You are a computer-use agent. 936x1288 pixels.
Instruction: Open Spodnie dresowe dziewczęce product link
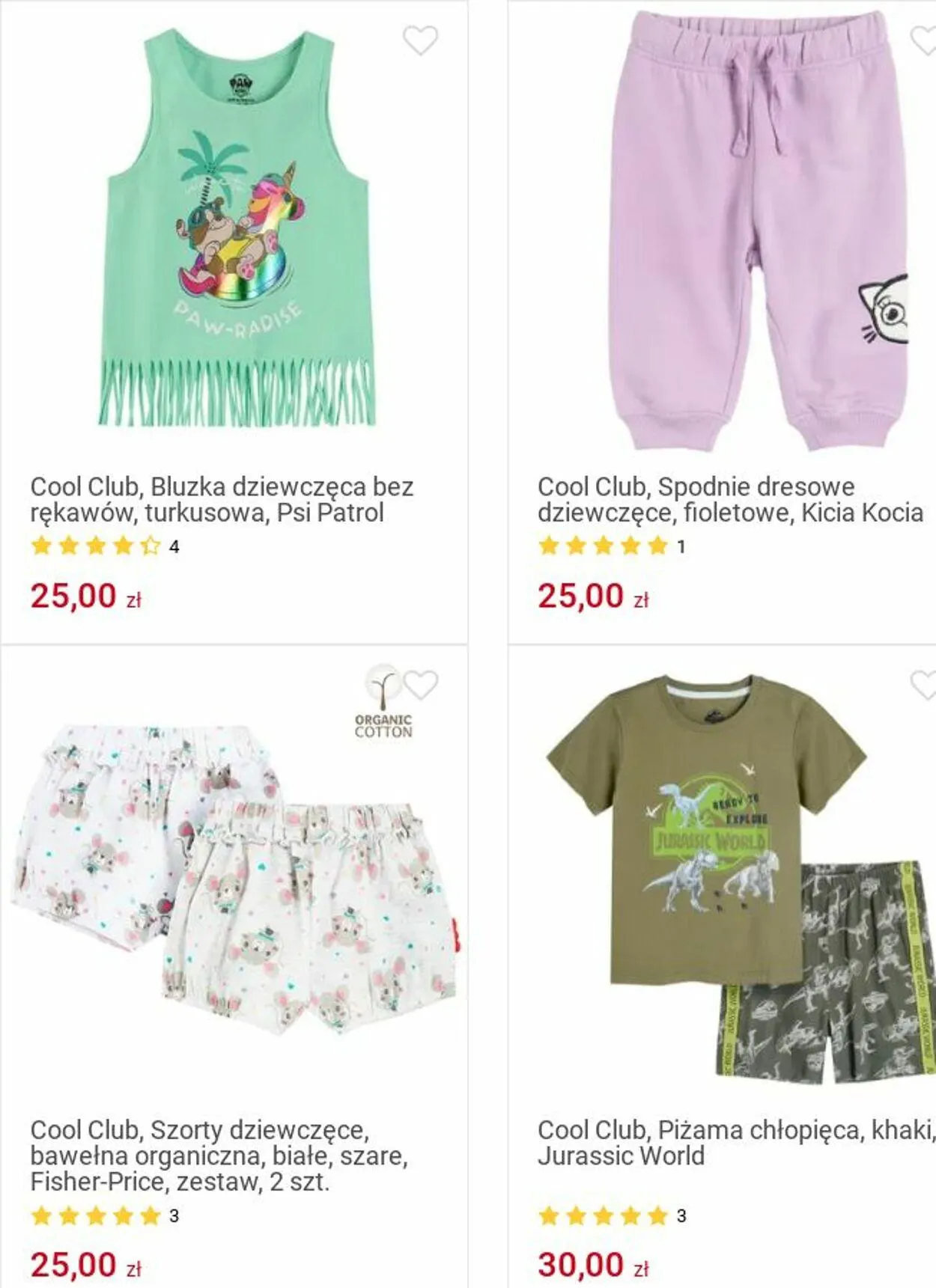click(x=730, y=499)
